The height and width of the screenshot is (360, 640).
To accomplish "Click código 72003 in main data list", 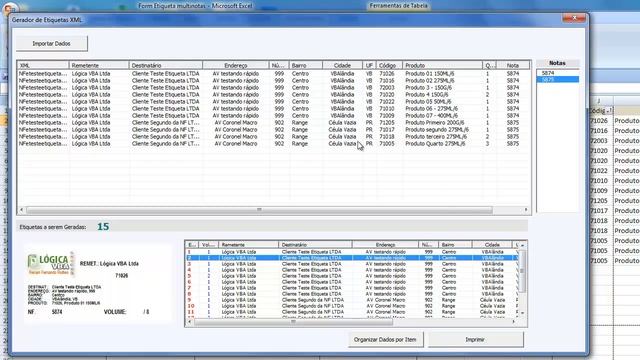I will pyautogui.click(x=387, y=87).
